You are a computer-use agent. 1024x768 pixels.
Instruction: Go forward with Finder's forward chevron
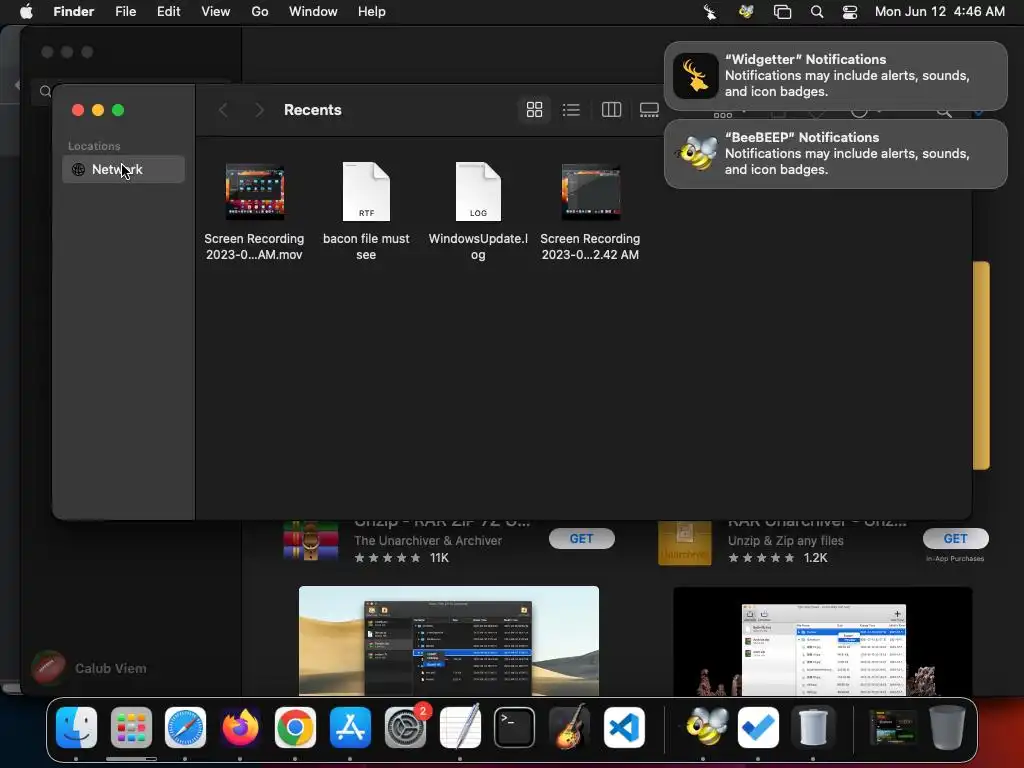(259, 110)
